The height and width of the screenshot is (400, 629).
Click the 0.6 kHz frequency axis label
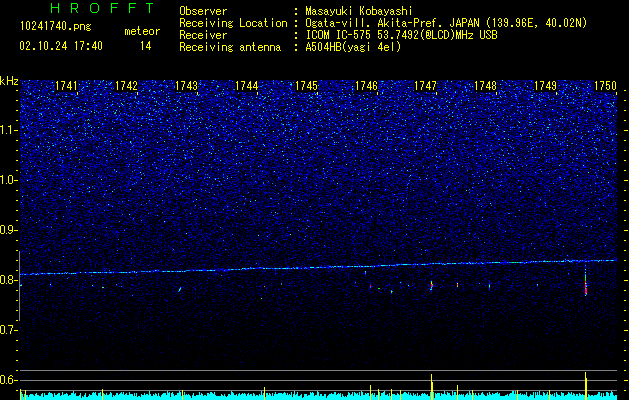pos(7,380)
